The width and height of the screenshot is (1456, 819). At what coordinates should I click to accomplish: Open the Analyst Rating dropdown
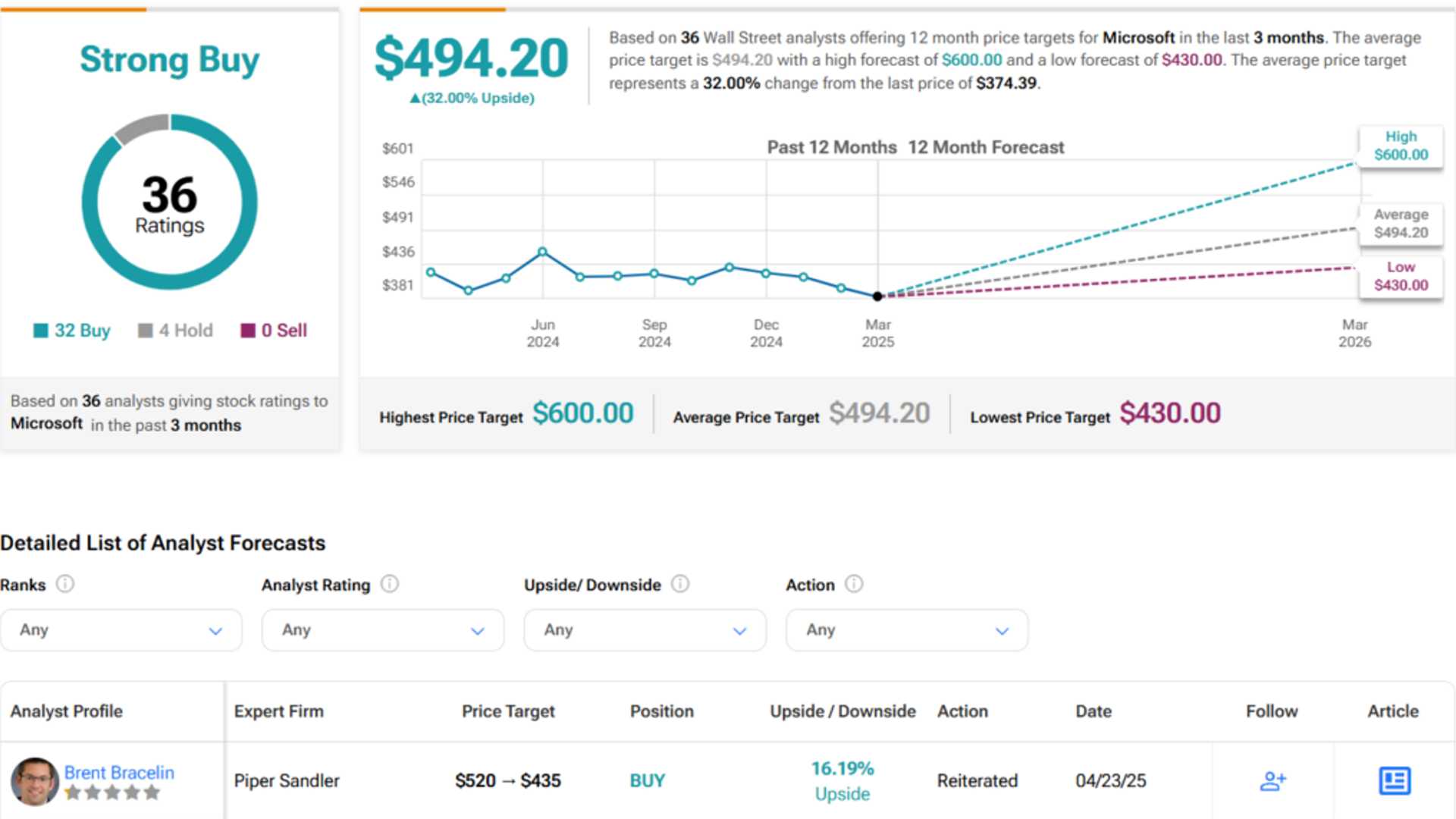tap(382, 629)
